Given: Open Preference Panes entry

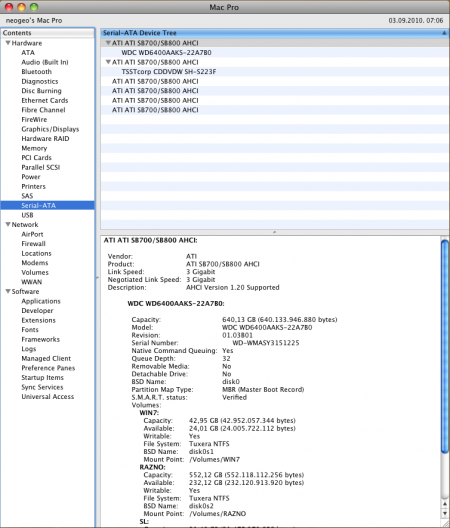Looking at the screenshot, I should tap(48, 368).
